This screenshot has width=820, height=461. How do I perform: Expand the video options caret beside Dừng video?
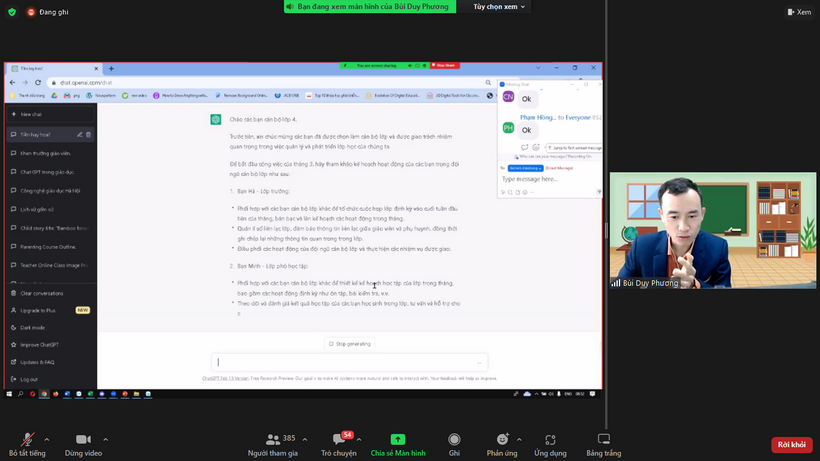point(106,440)
